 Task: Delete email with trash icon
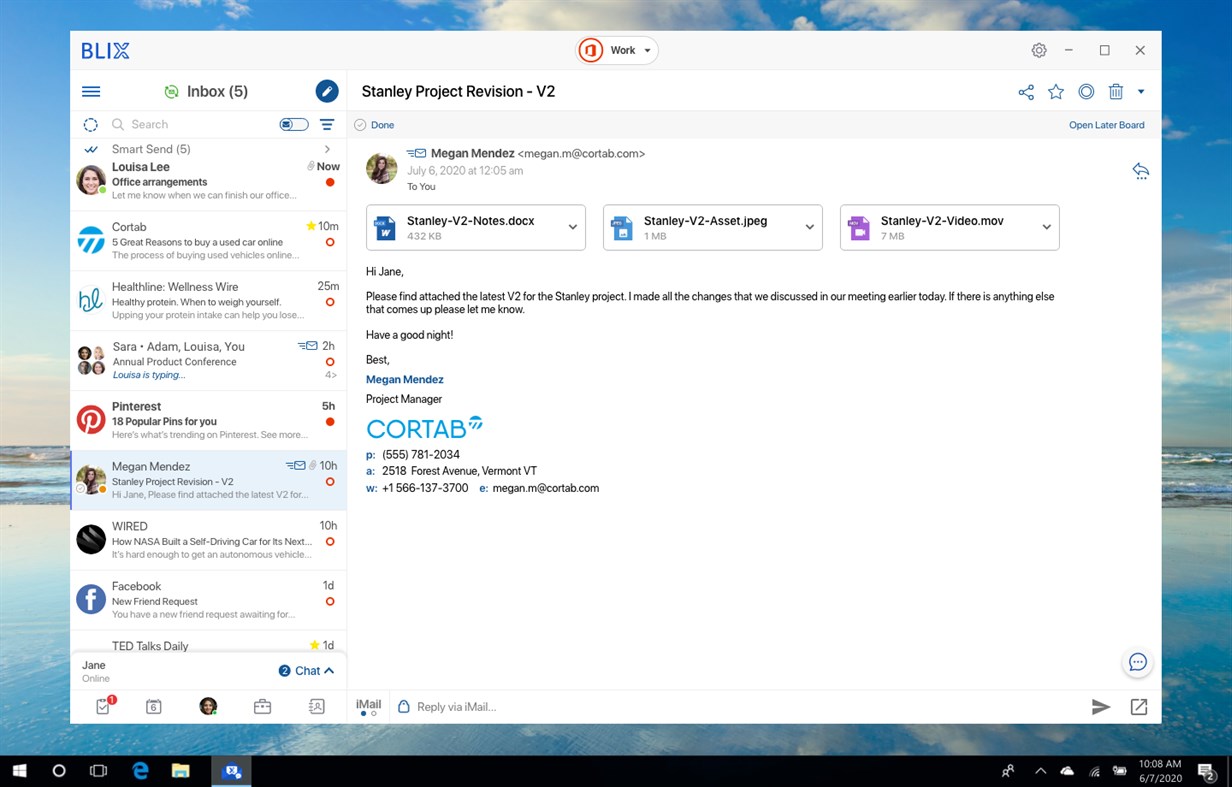[x=1116, y=92]
